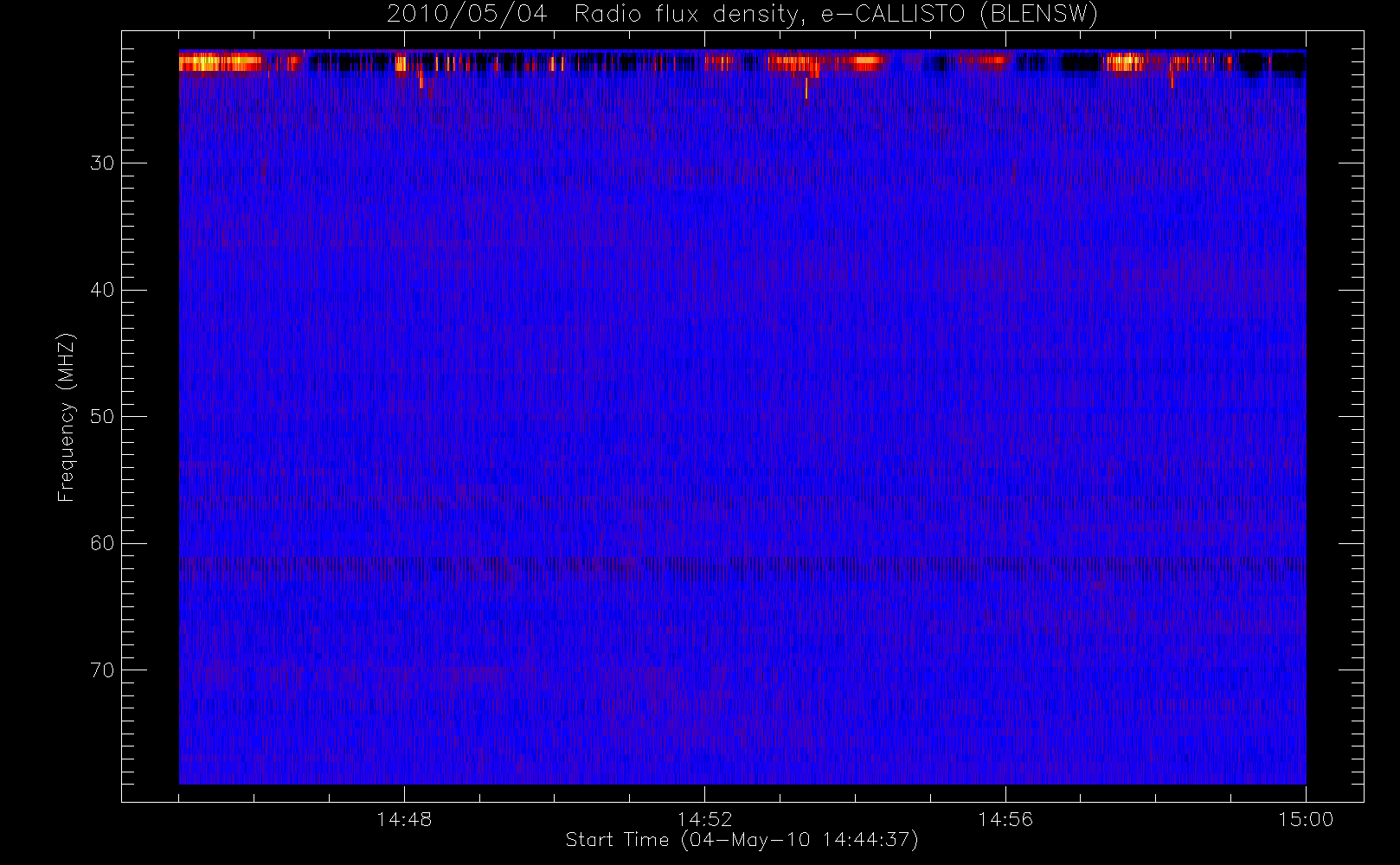Viewport: 1400px width, 865px height.
Task: Click the 40 frequency tick label
Action: coord(102,290)
